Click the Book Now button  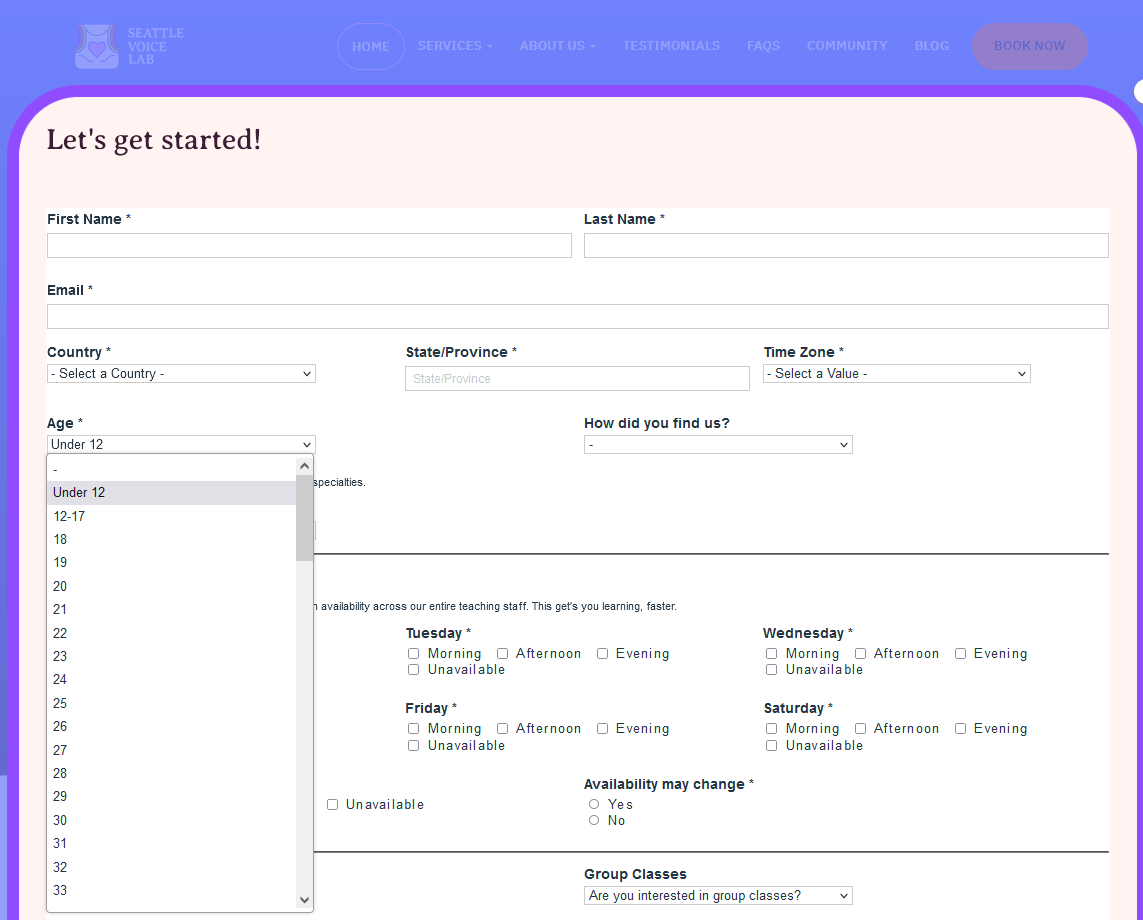[x=1029, y=46]
